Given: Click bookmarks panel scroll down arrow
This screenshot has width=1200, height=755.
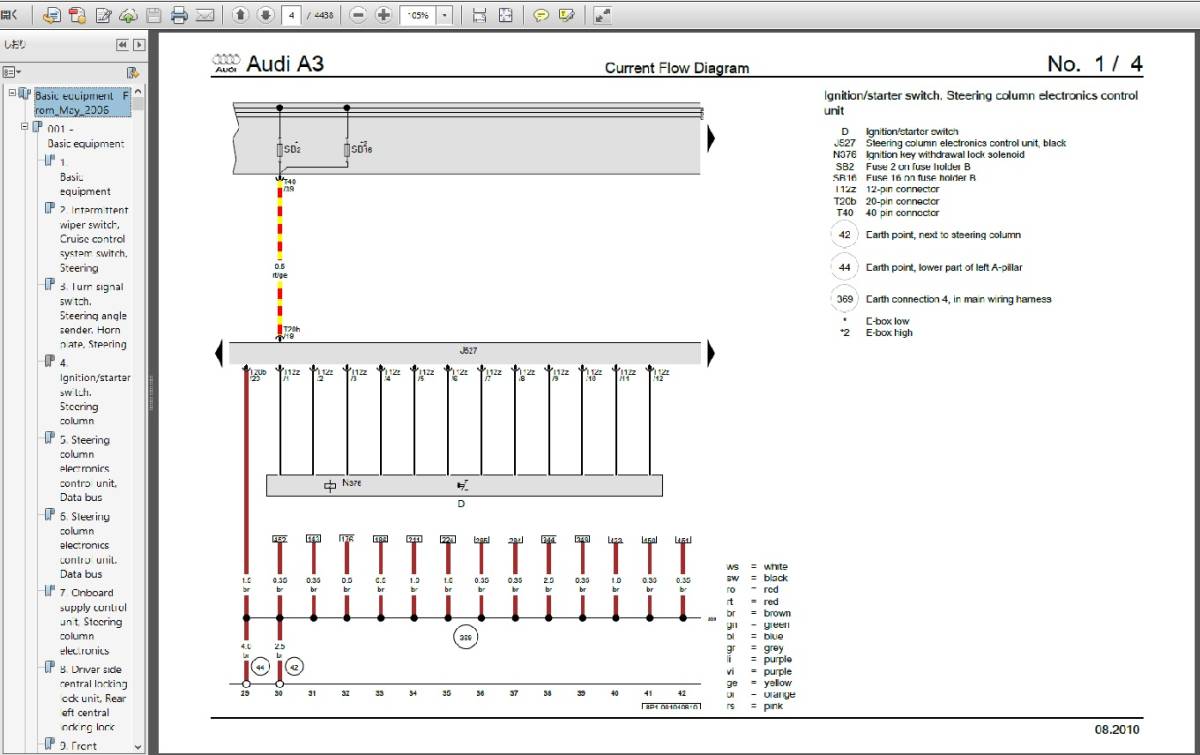Looking at the screenshot, I should point(139,746).
